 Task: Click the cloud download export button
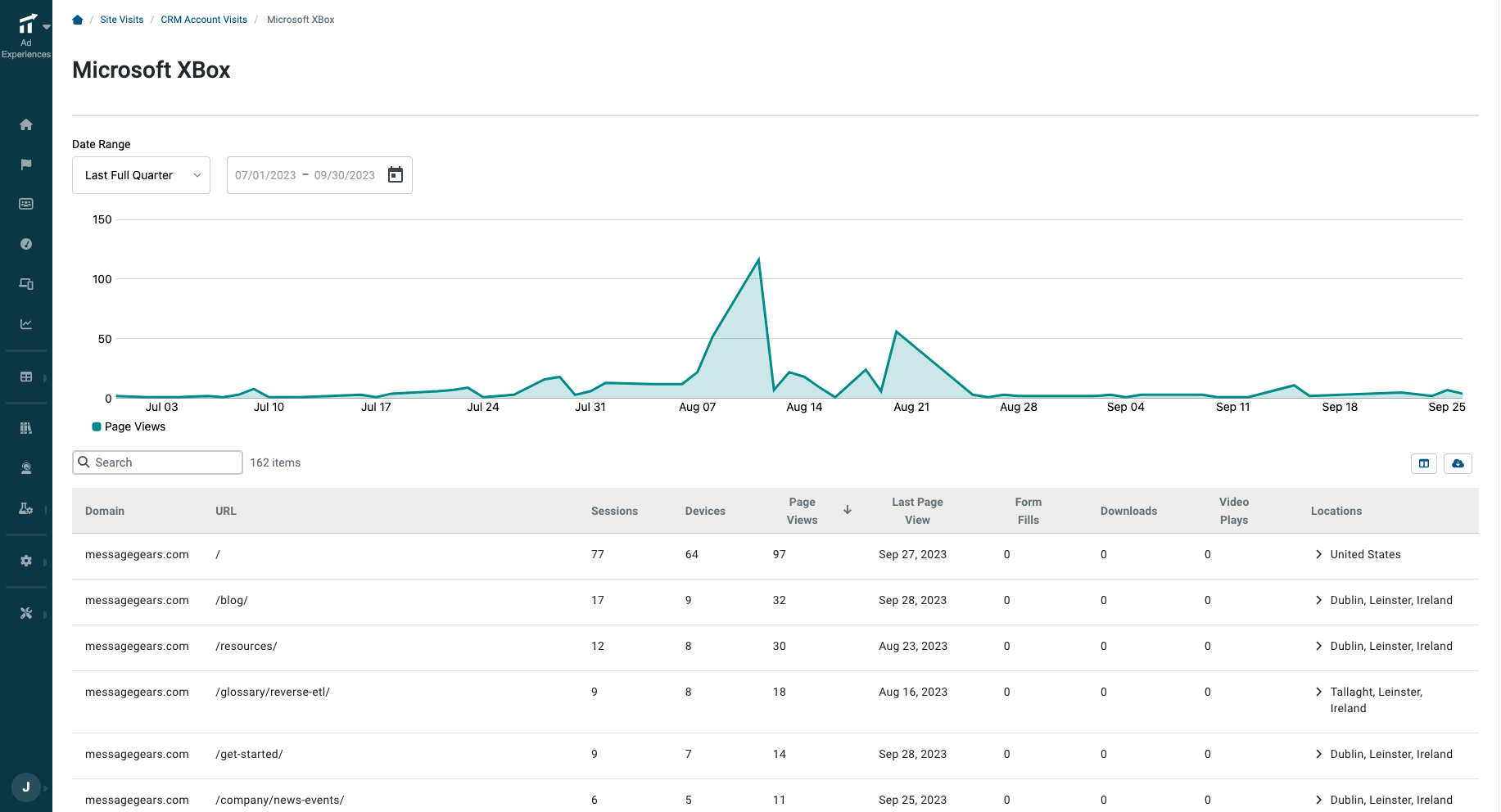pyautogui.click(x=1458, y=463)
